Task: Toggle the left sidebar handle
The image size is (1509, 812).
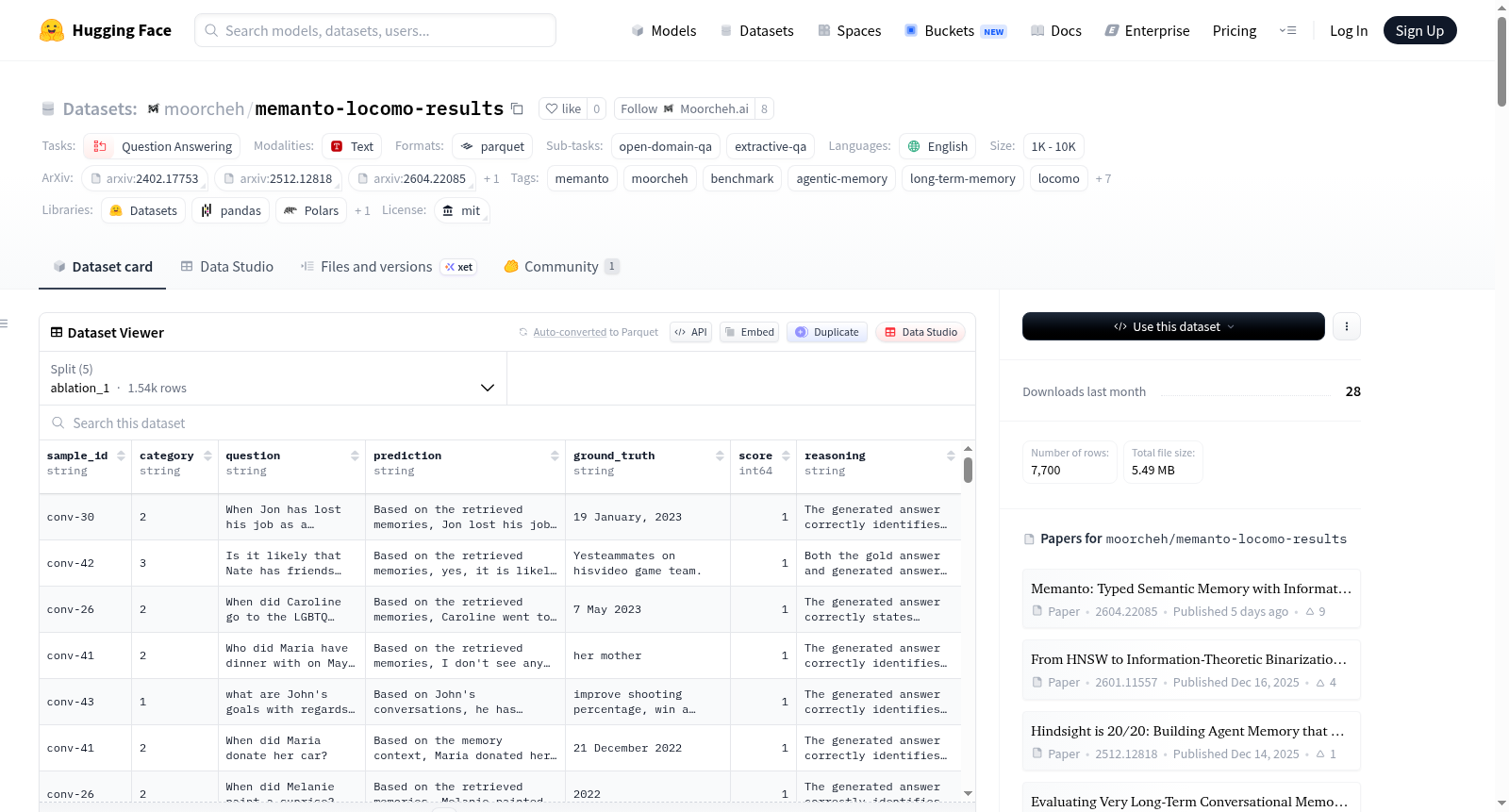Action: (x=4, y=323)
